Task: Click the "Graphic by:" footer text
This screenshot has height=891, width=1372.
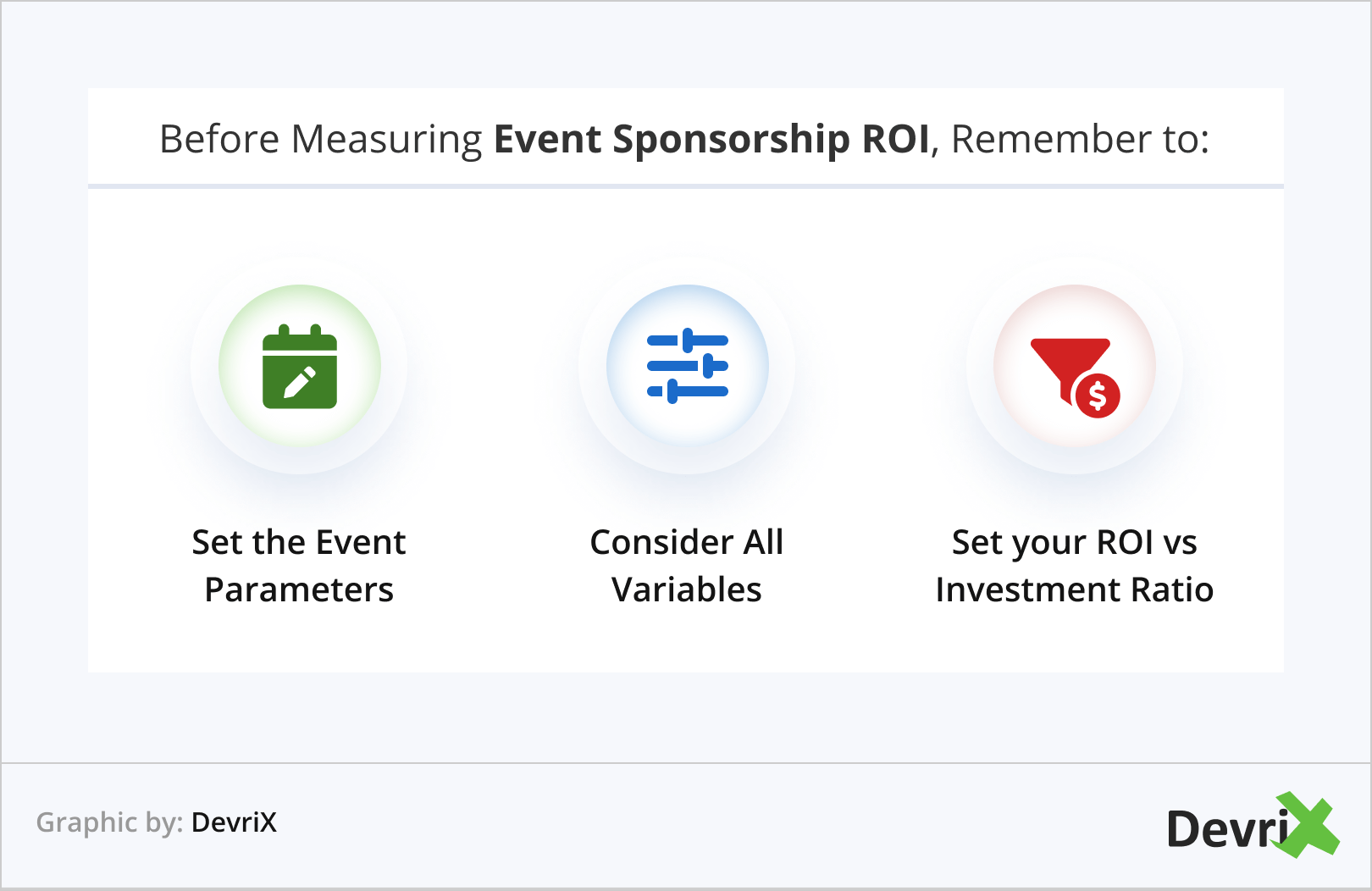Action: 109,822
